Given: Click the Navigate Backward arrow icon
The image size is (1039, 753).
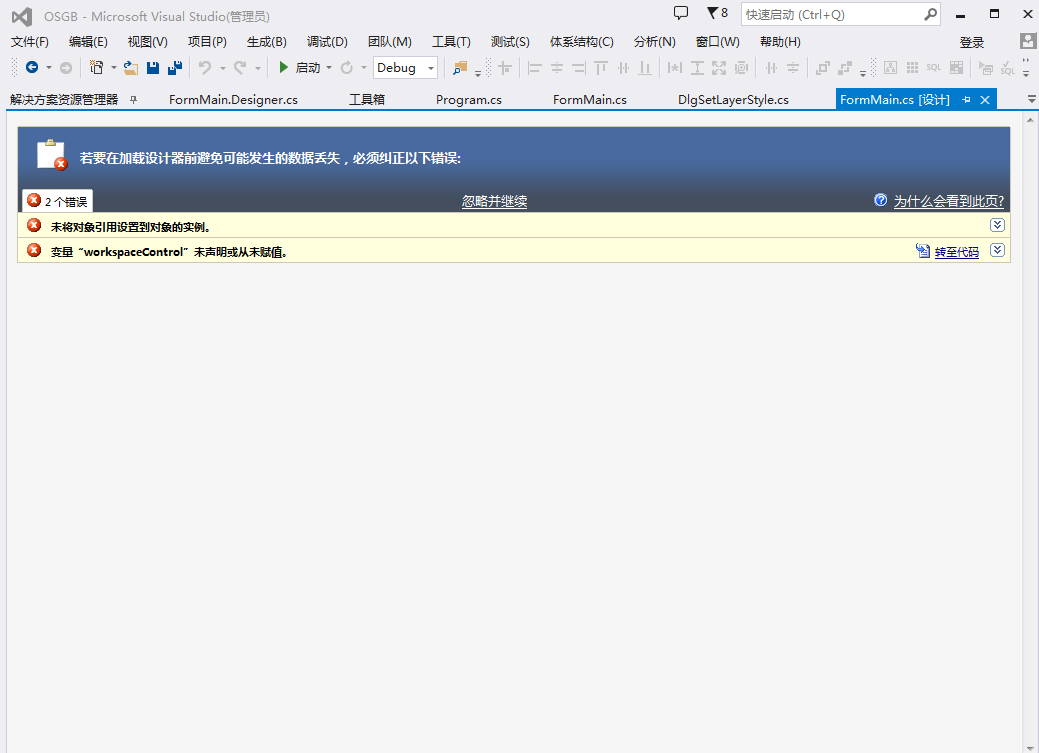Looking at the screenshot, I should coord(31,67).
